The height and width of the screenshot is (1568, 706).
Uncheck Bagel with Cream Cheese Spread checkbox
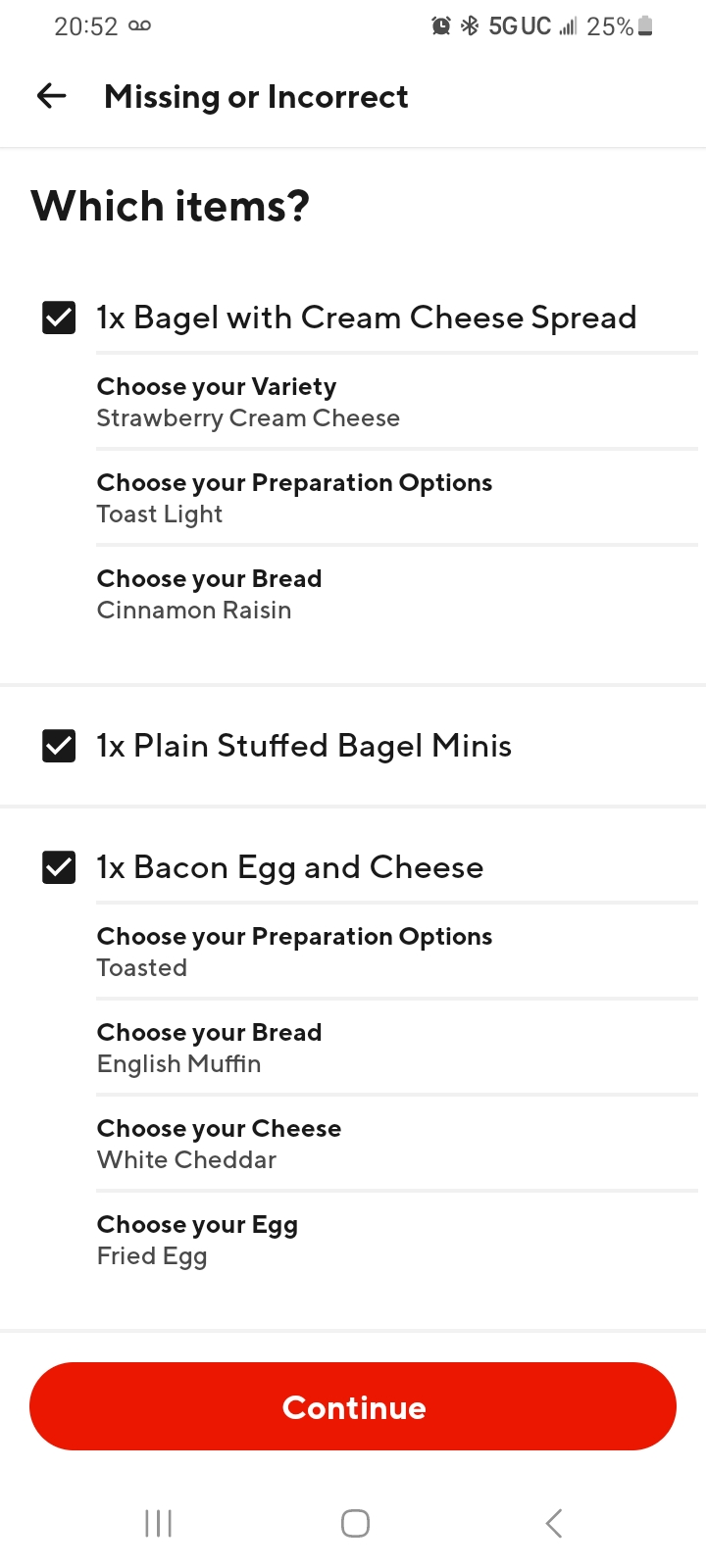(x=59, y=318)
